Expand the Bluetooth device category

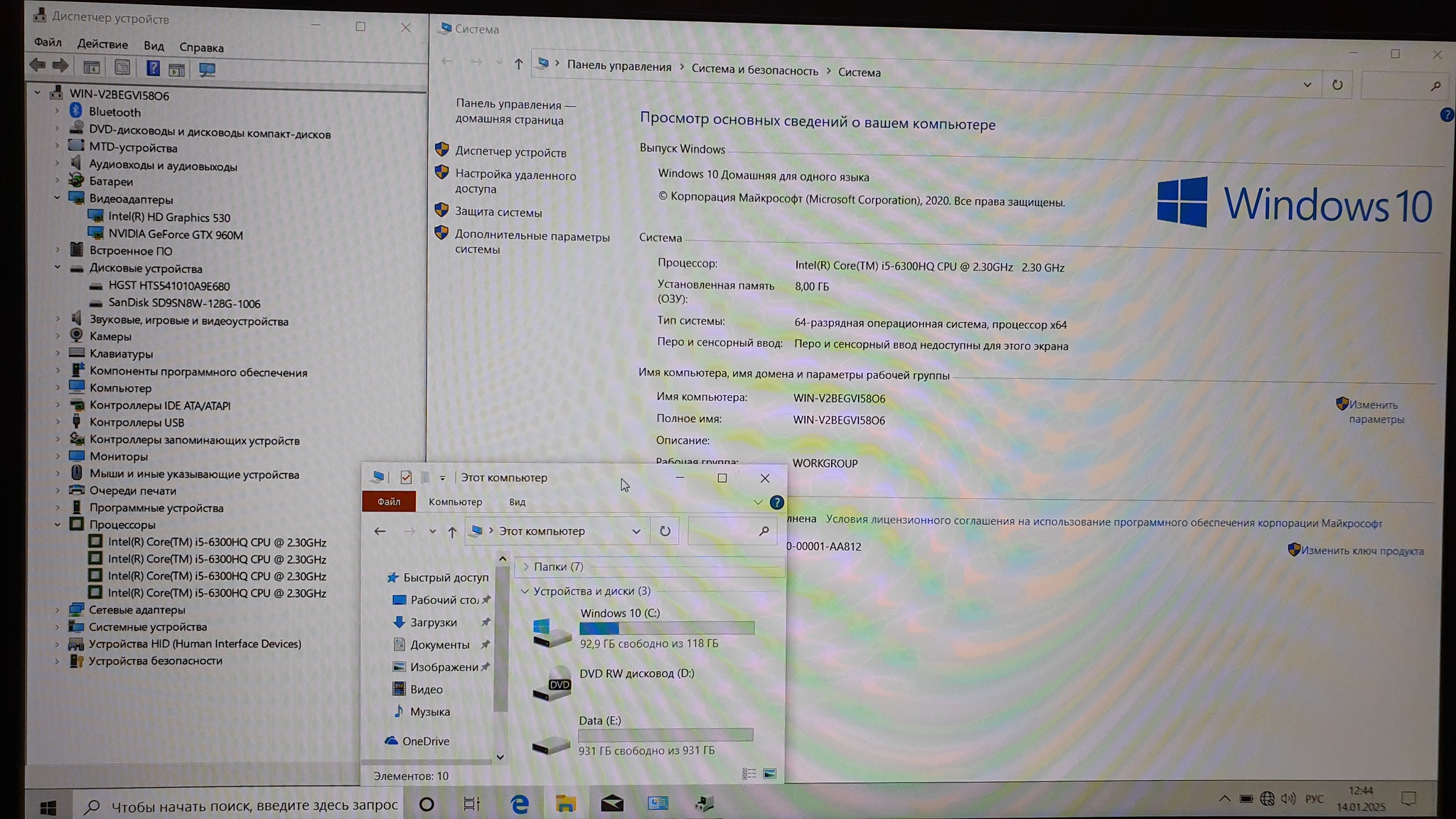(x=57, y=112)
